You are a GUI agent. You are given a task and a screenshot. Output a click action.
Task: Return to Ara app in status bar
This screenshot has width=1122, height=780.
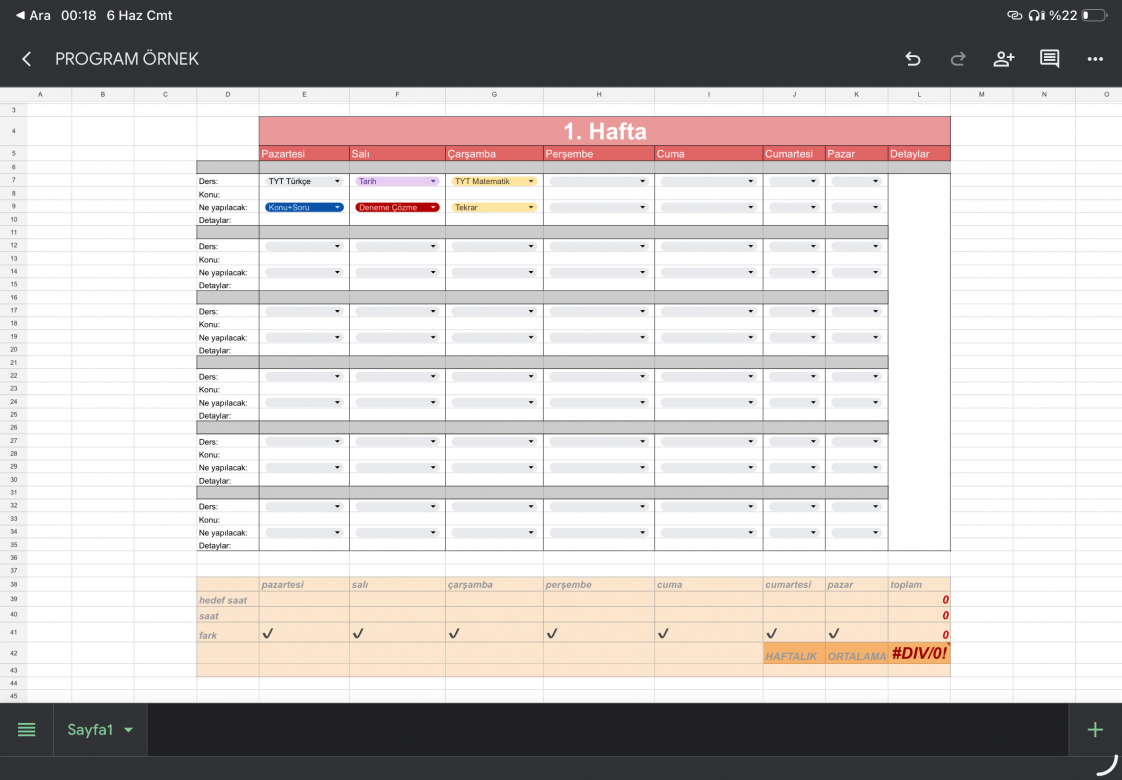point(33,15)
